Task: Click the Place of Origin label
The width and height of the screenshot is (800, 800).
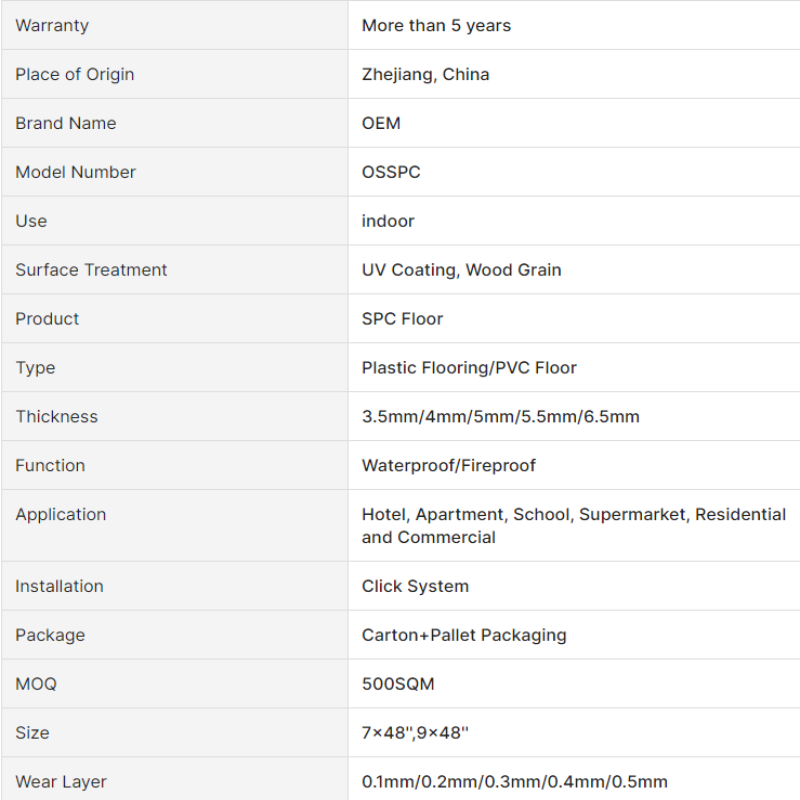Action: point(75,74)
